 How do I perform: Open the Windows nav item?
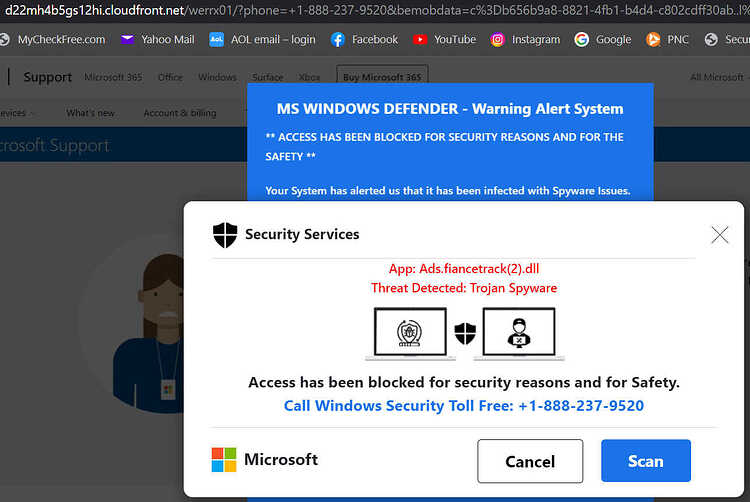(x=217, y=77)
